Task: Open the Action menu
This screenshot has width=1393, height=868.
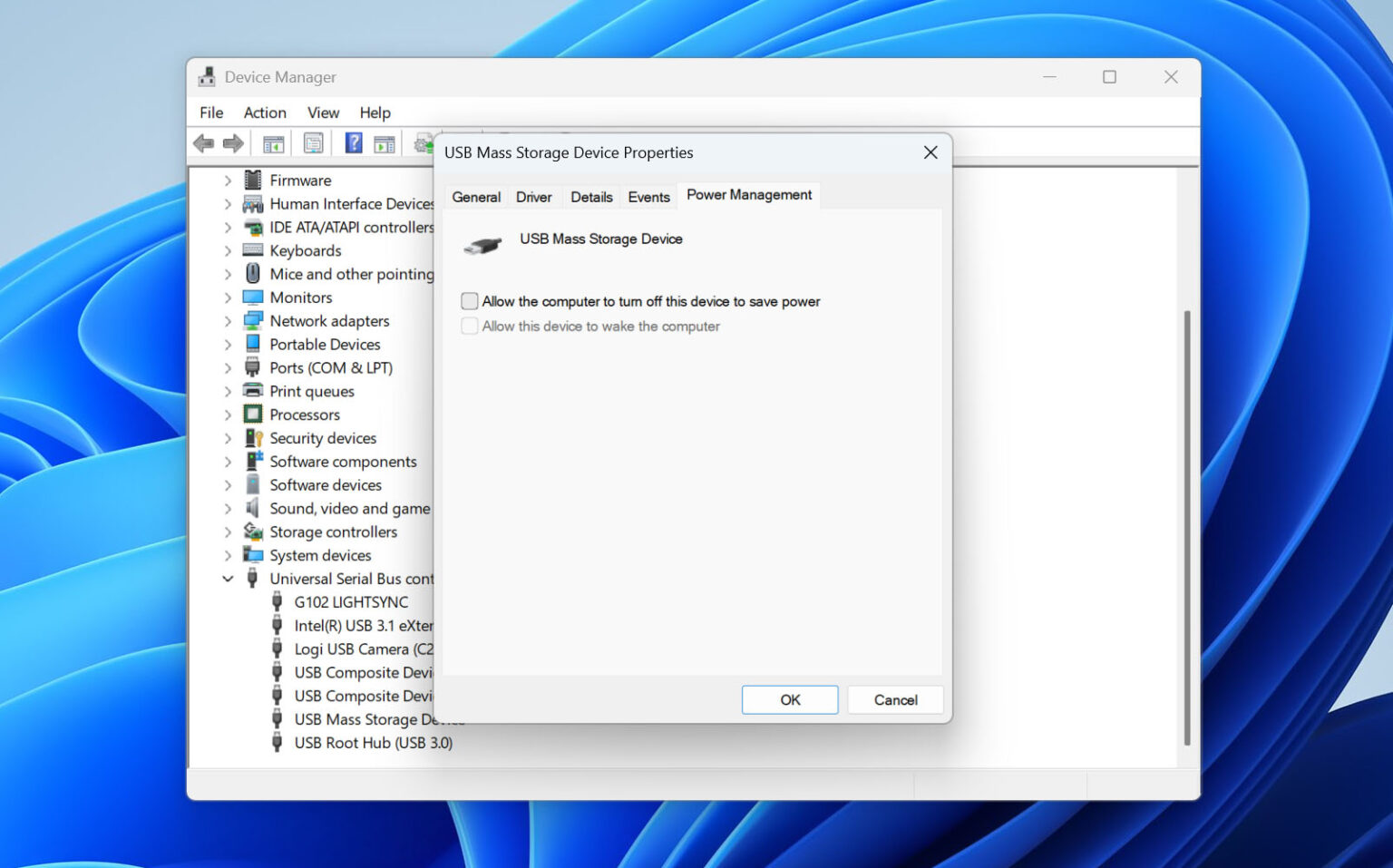Action: (265, 112)
